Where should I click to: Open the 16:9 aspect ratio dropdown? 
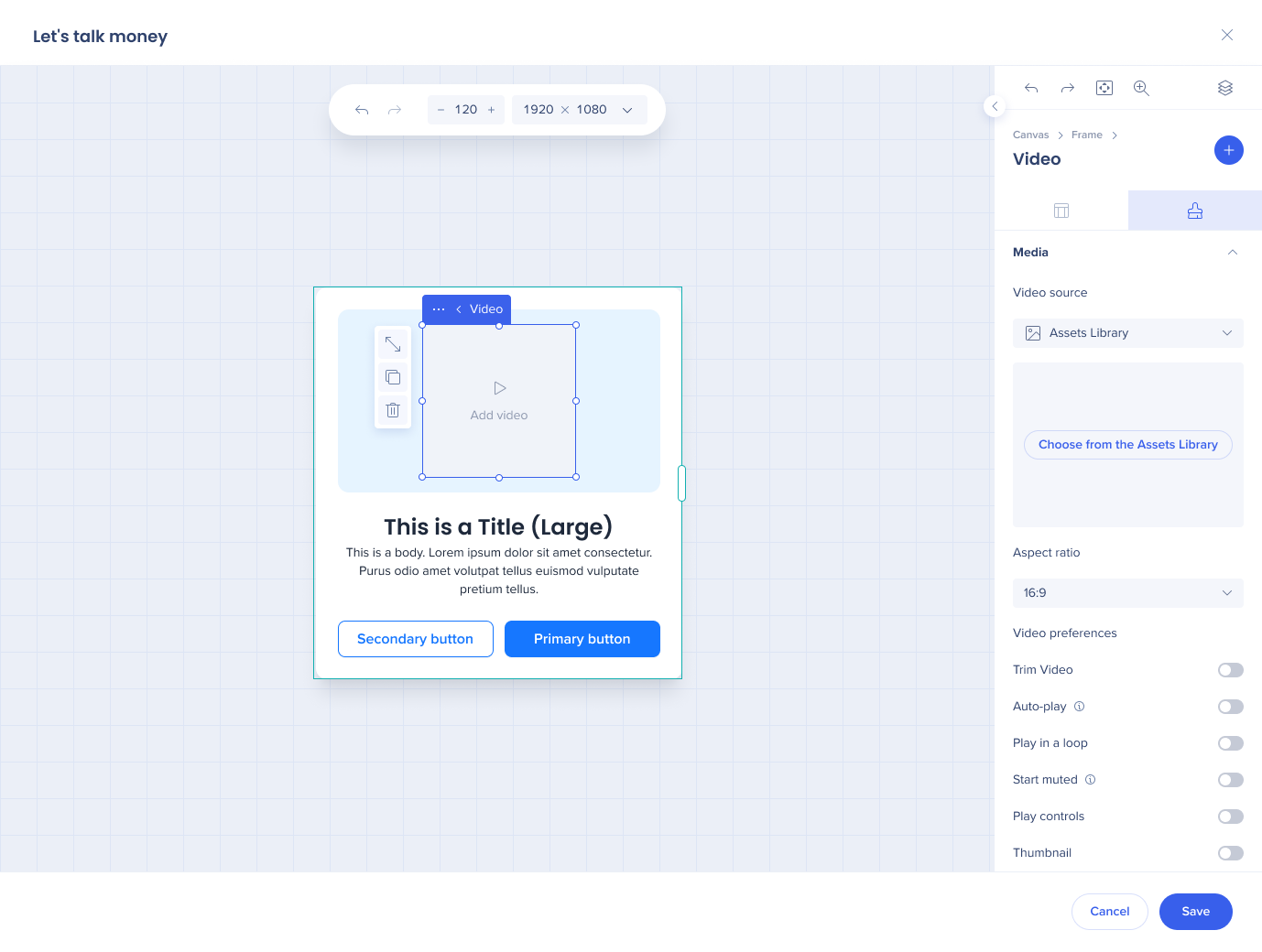1127,593
